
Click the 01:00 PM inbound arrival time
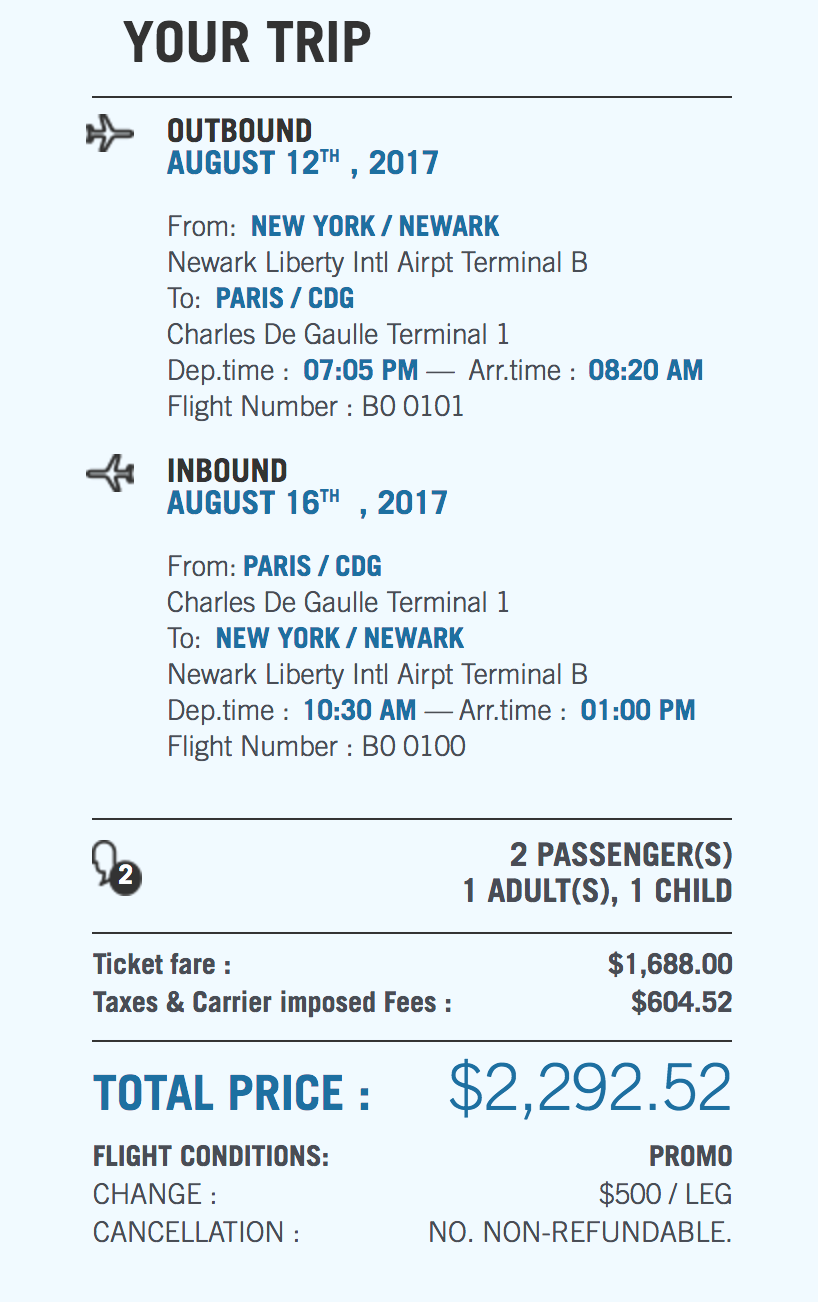pyautogui.click(x=638, y=711)
